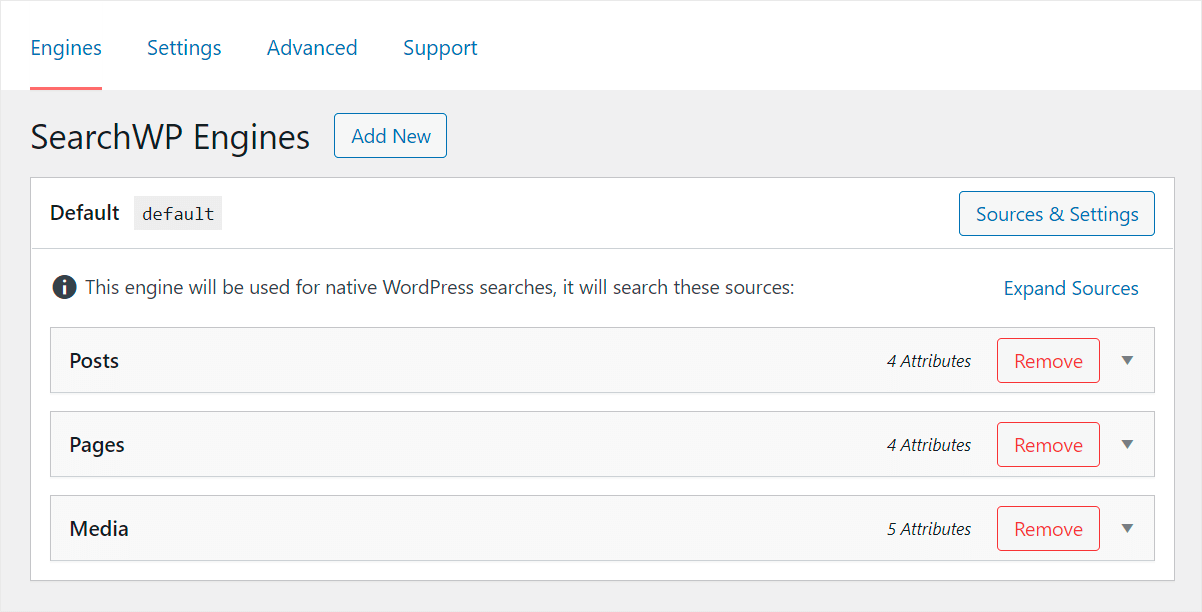Viewport: 1202px width, 612px height.
Task: Open Sources & Settings for Default engine
Action: (1057, 214)
